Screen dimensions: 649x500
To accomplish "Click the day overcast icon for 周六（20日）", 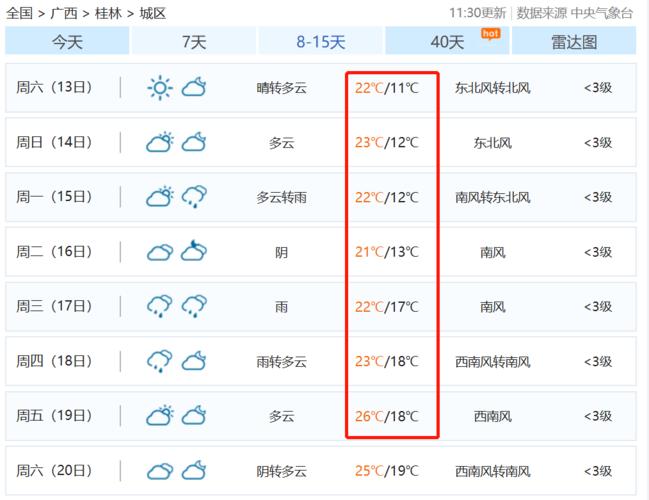I will coord(160,471).
